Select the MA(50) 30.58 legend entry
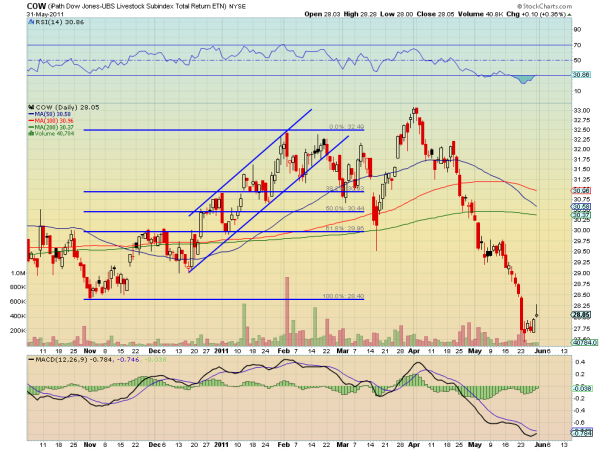 52,114
